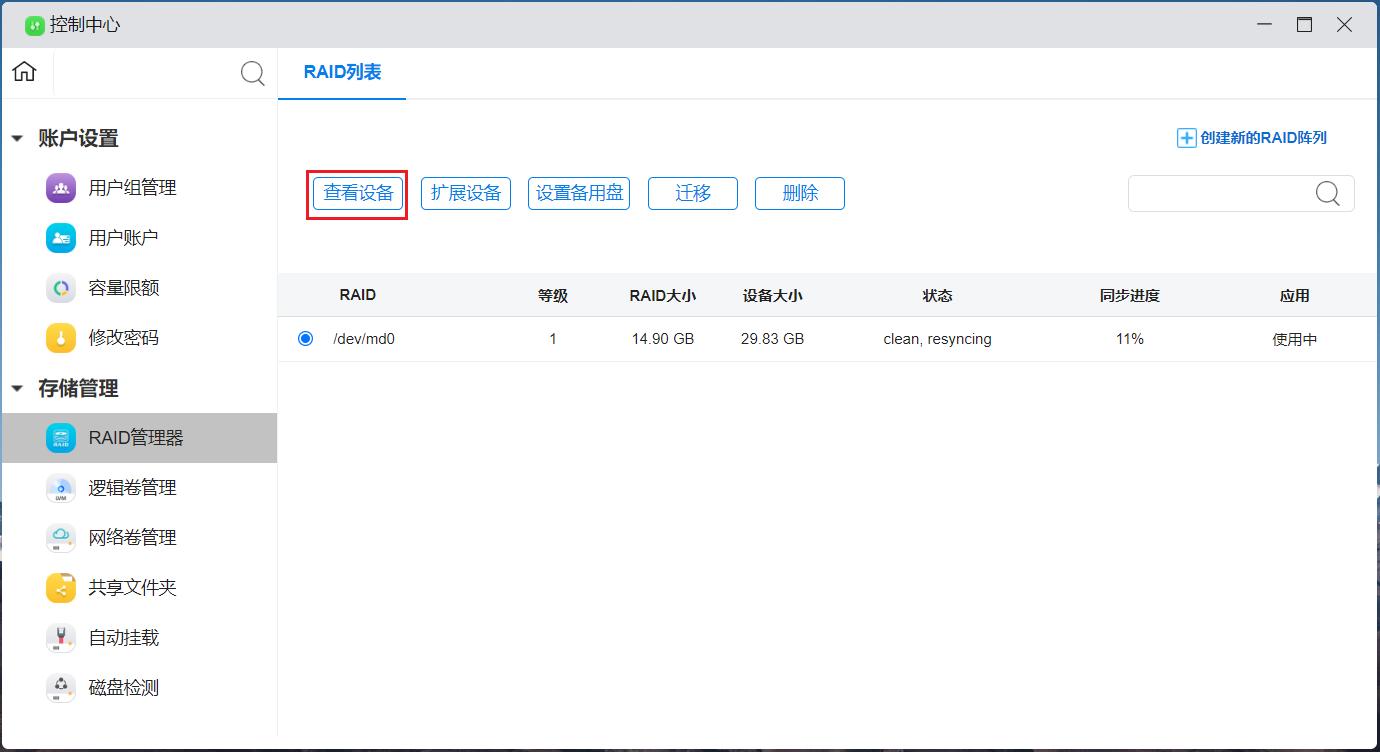Click the RAID list search input field
Viewport: 1380px width, 752px height.
pyautogui.click(x=1220, y=194)
